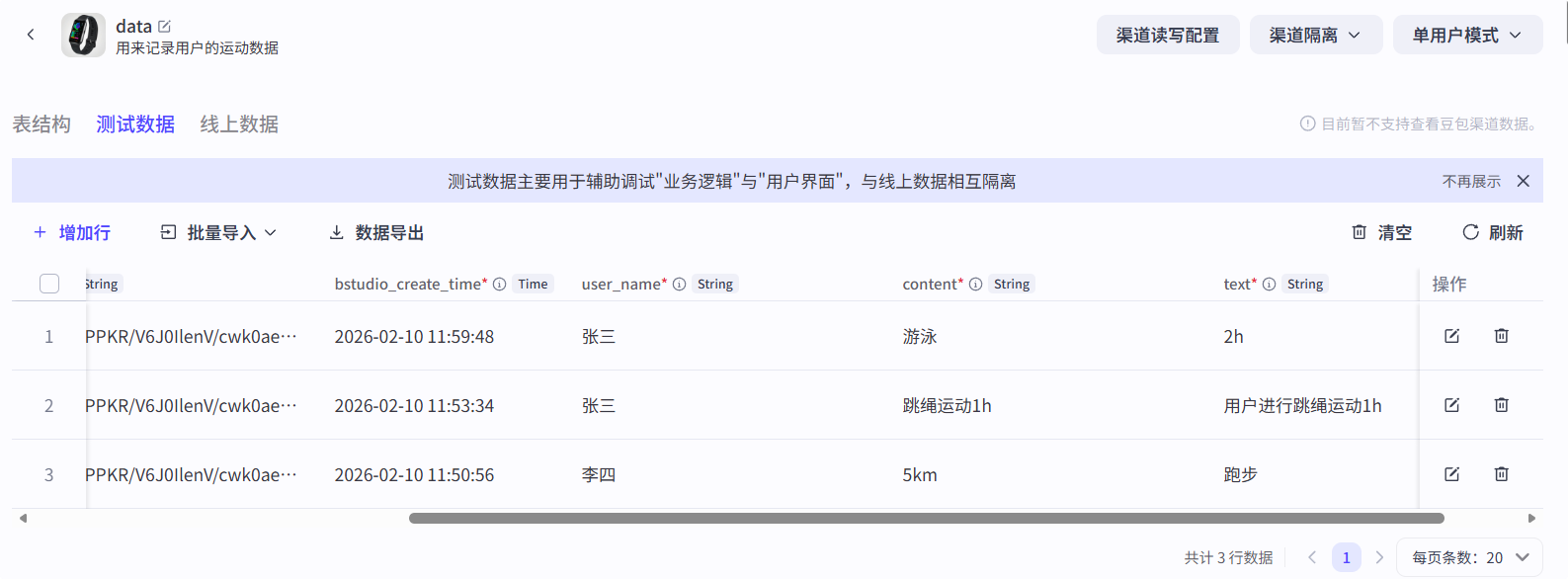Edit the table name with pencil icon beside data
This screenshot has width=1568, height=579.
[164, 27]
